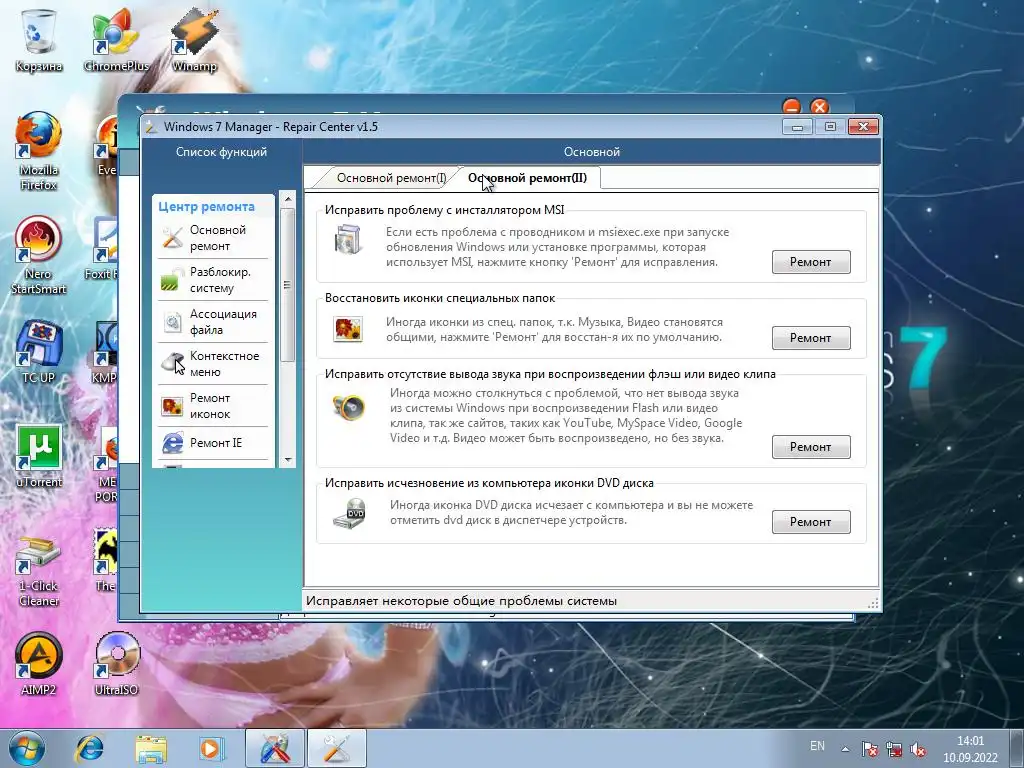Minimize the background Windows 7 Manager window

point(792,106)
